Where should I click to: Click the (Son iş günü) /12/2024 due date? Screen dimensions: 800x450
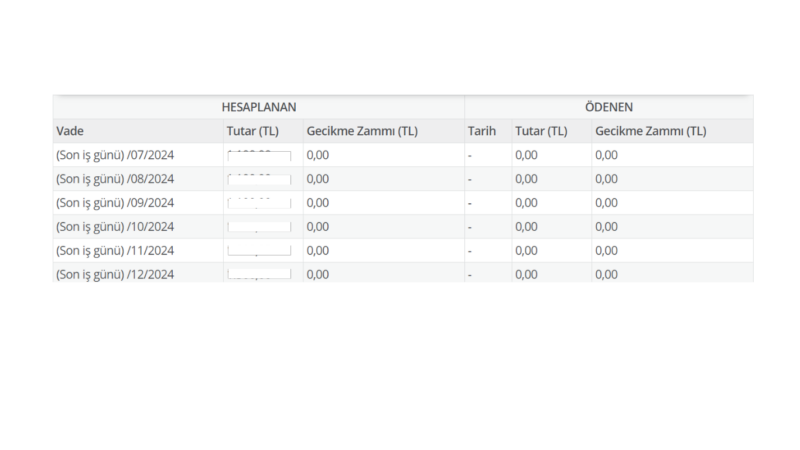(115, 274)
